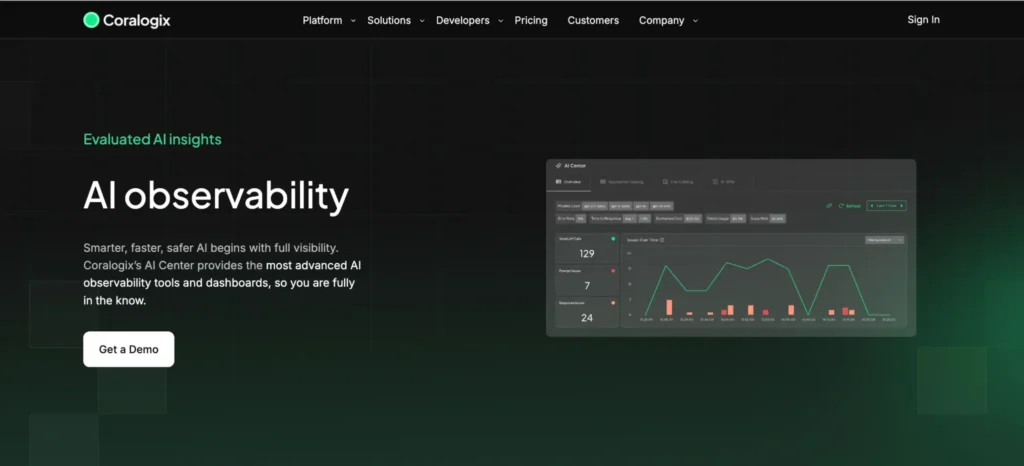Expand the Solutions menu chevron

tap(422, 21)
